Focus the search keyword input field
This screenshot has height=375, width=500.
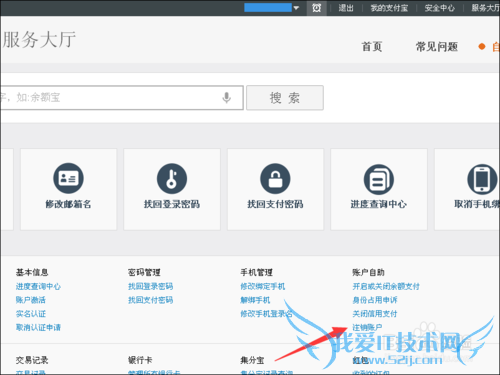[x=122, y=98]
